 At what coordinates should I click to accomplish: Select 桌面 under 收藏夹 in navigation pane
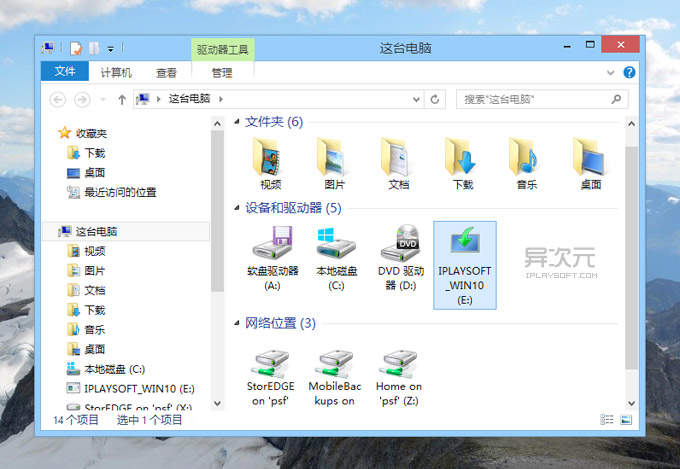pos(94,173)
